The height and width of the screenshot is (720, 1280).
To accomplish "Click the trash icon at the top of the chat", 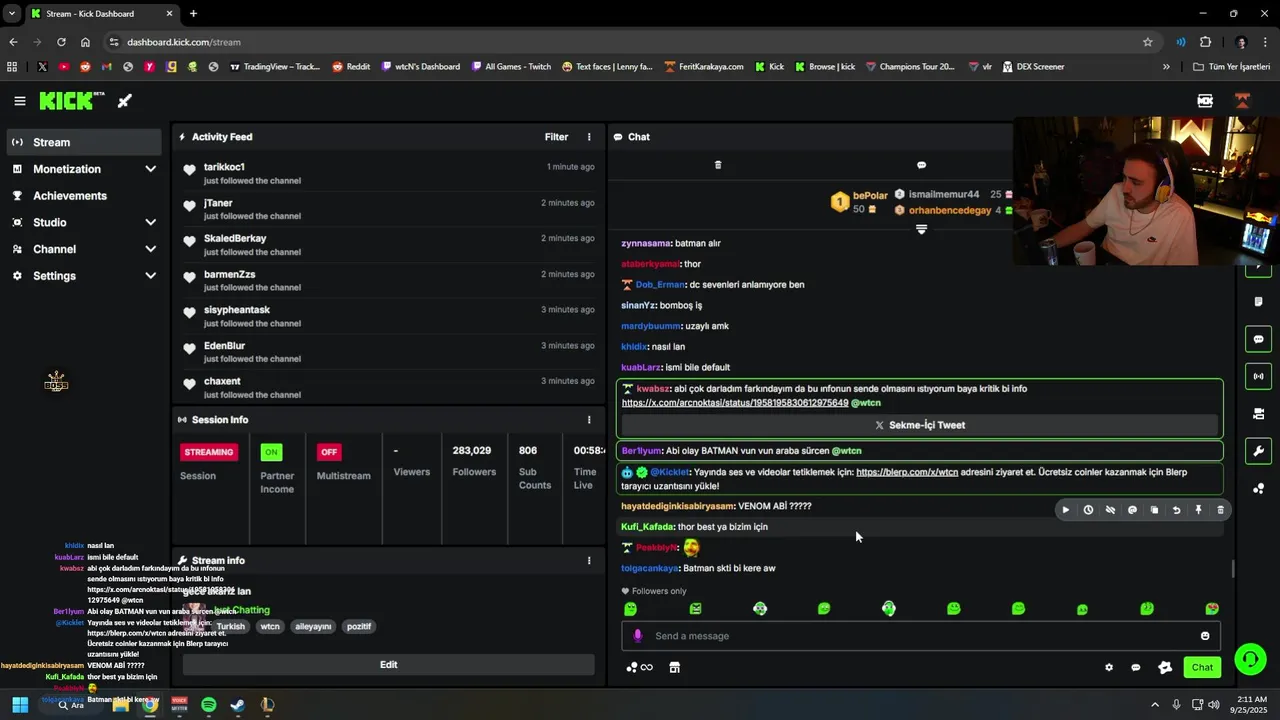I will tap(717, 165).
